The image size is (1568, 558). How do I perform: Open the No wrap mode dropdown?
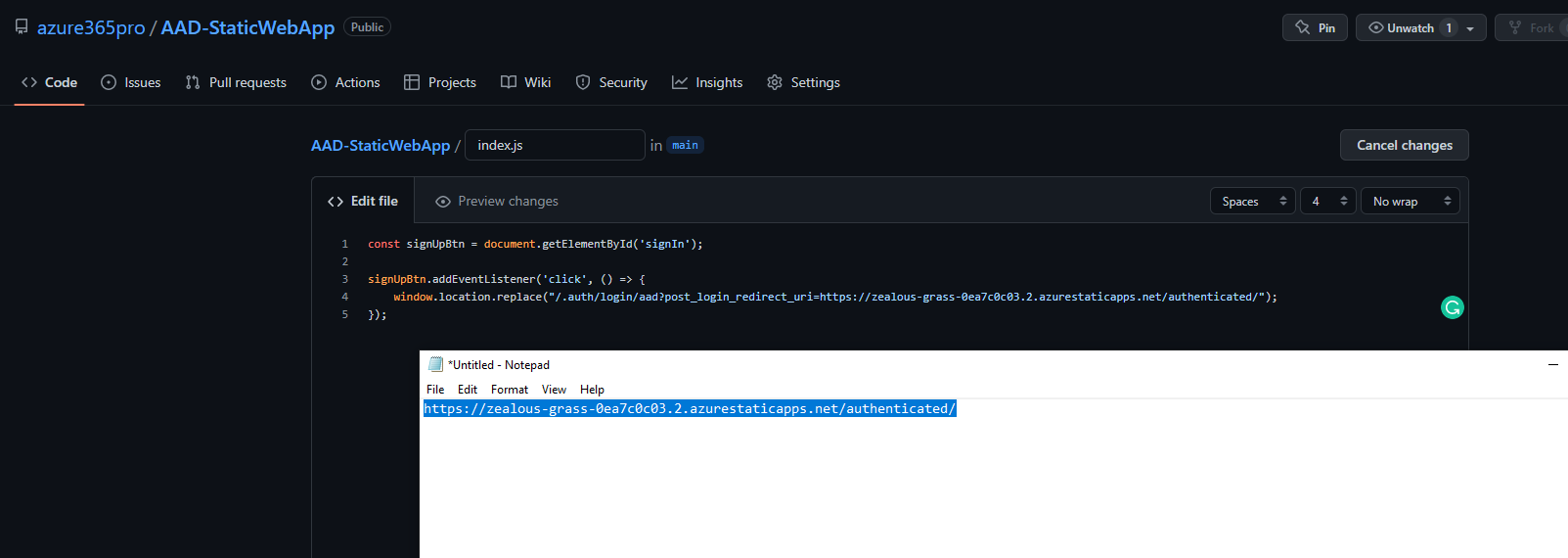pos(1411,201)
